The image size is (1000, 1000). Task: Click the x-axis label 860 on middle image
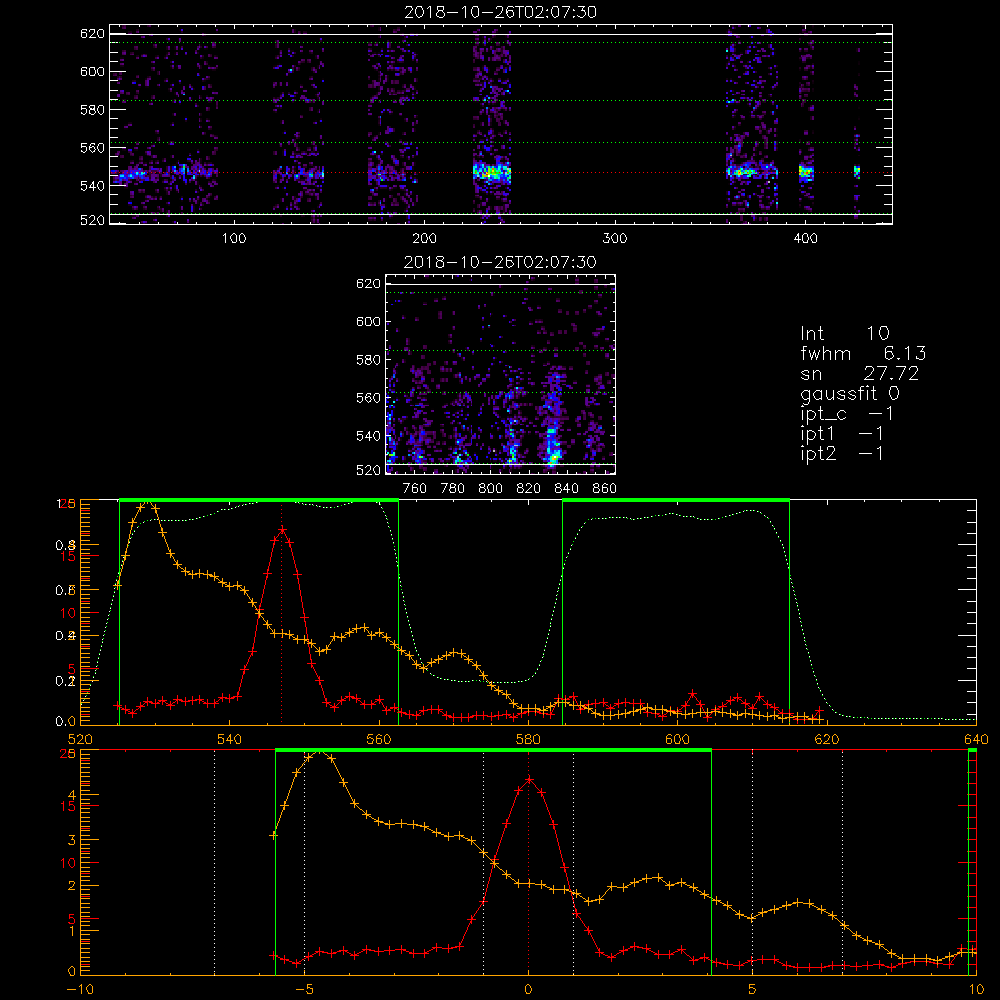[605, 488]
